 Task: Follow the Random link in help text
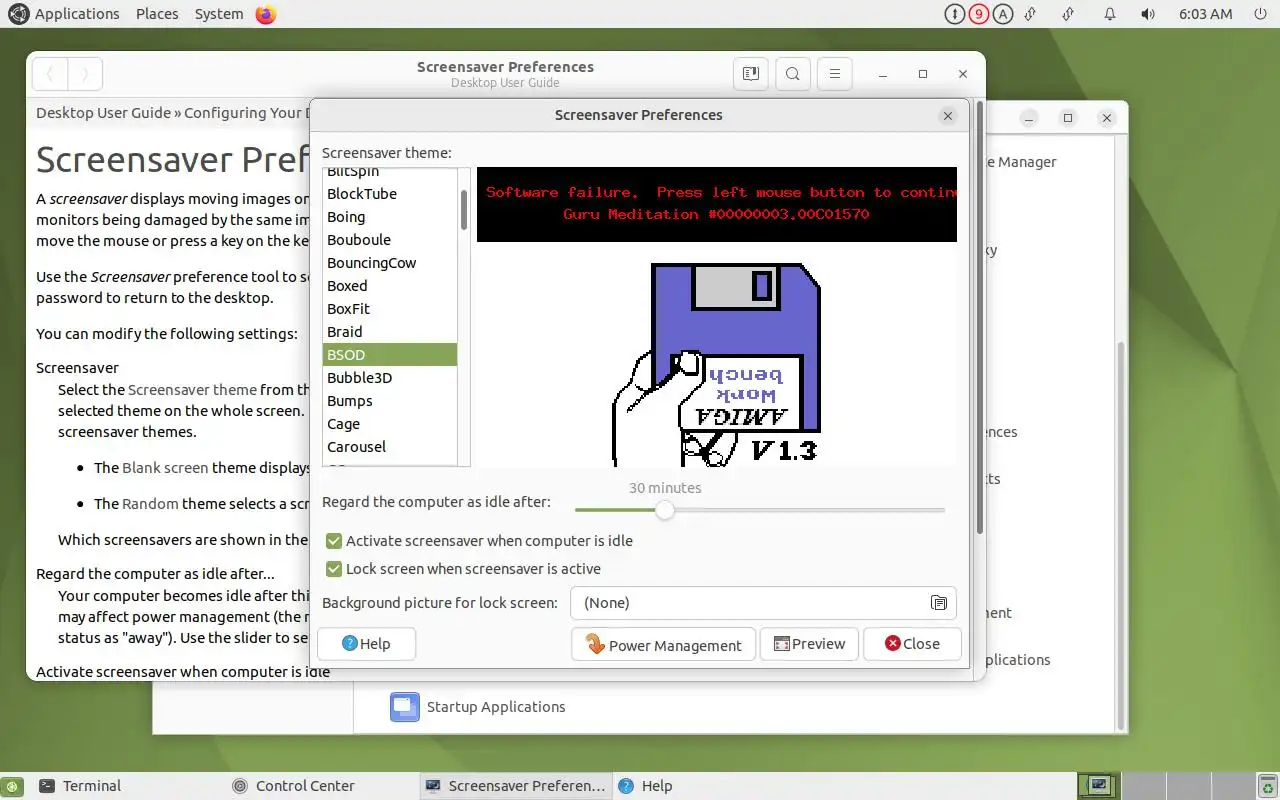(149, 504)
